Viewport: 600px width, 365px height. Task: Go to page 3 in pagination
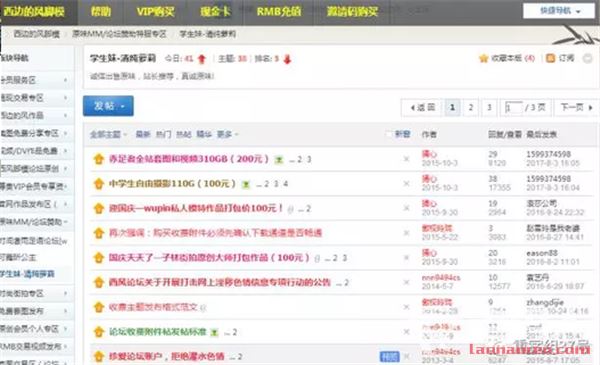coord(489,108)
